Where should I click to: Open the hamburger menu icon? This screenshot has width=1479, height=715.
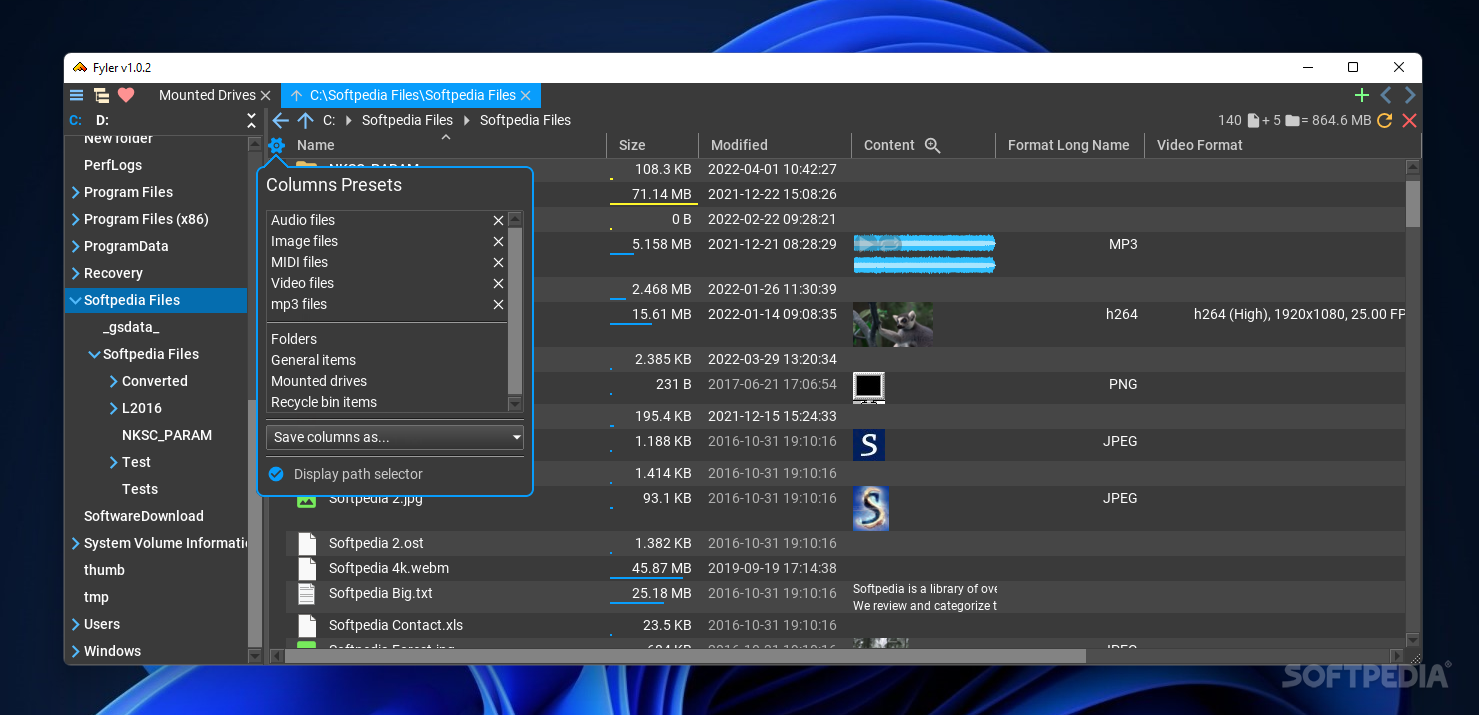tap(76, 95)
